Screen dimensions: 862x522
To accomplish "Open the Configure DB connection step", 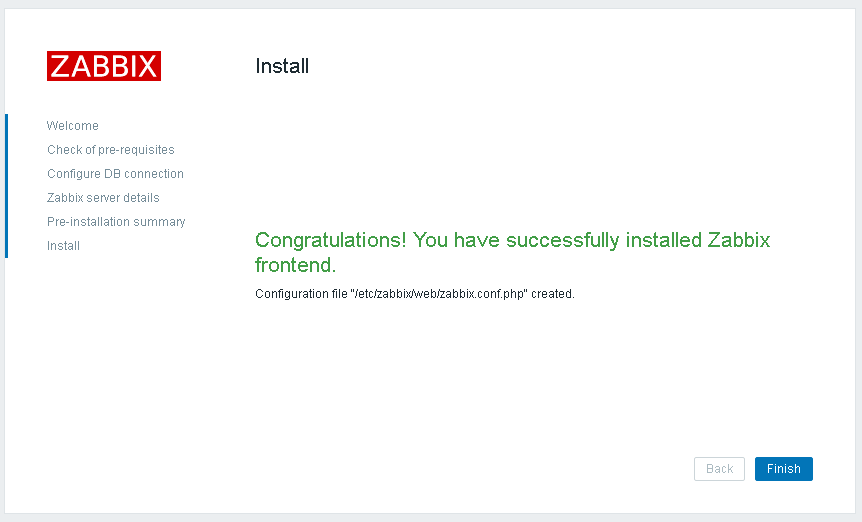I will pyautogui.click(x=115, y=174).
